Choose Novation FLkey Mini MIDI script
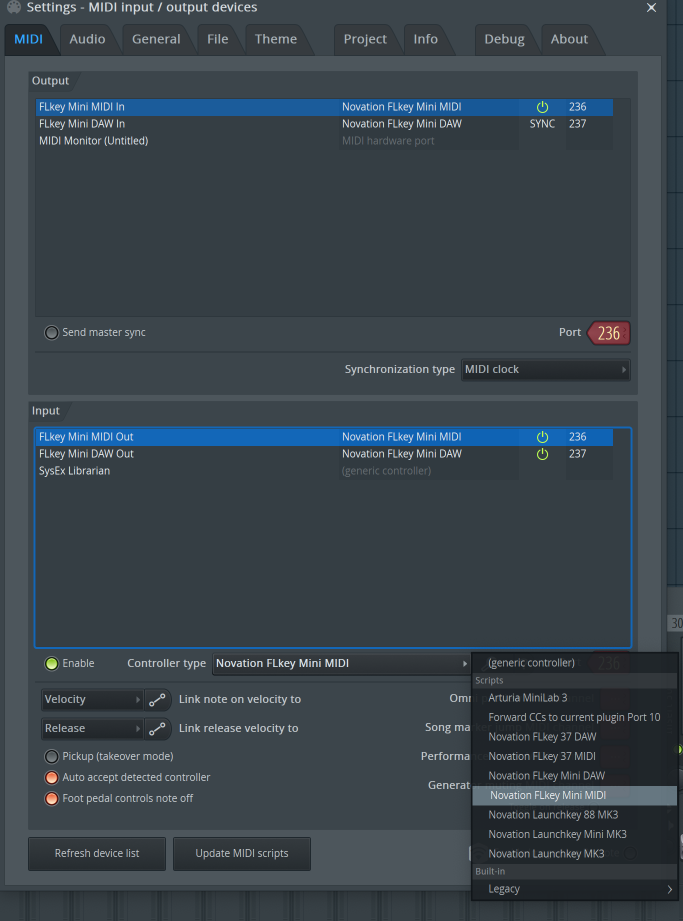The height and width of the screenshot is (921, 683). click(575, 795)
